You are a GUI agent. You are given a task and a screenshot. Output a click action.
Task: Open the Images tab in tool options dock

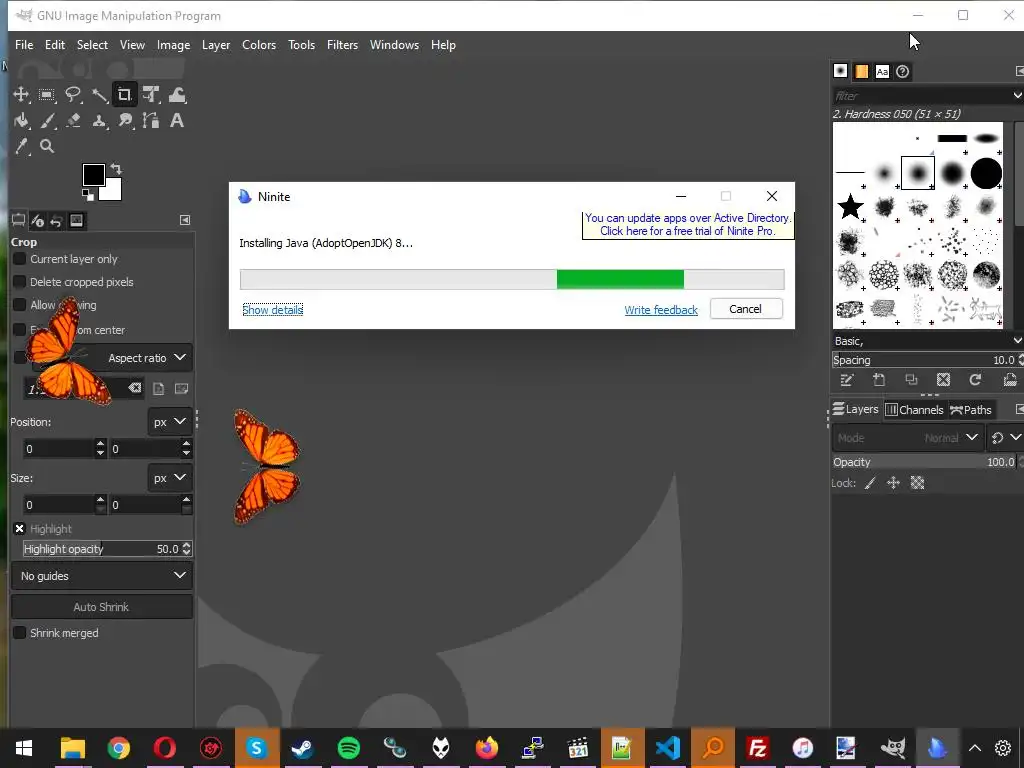76,221
